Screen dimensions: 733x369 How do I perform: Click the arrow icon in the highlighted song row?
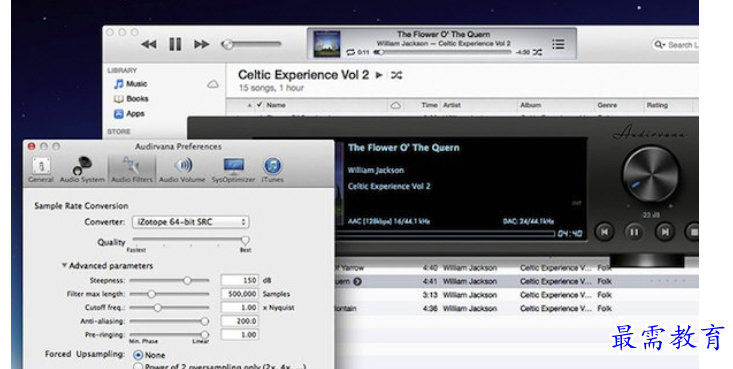pos(357,282)
